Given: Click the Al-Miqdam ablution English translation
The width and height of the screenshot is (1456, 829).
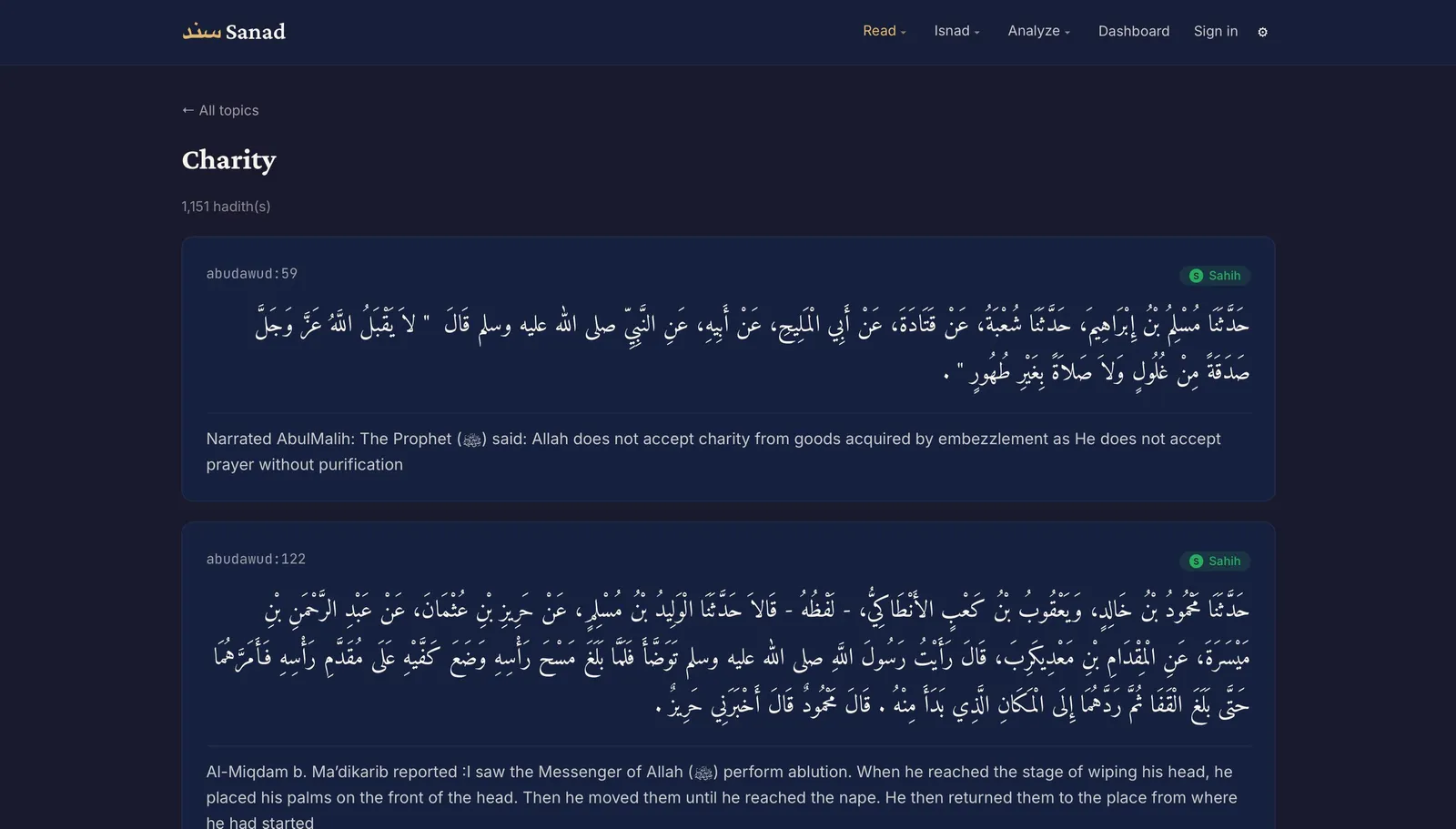Looking at the screenshot, I should 722,797.
